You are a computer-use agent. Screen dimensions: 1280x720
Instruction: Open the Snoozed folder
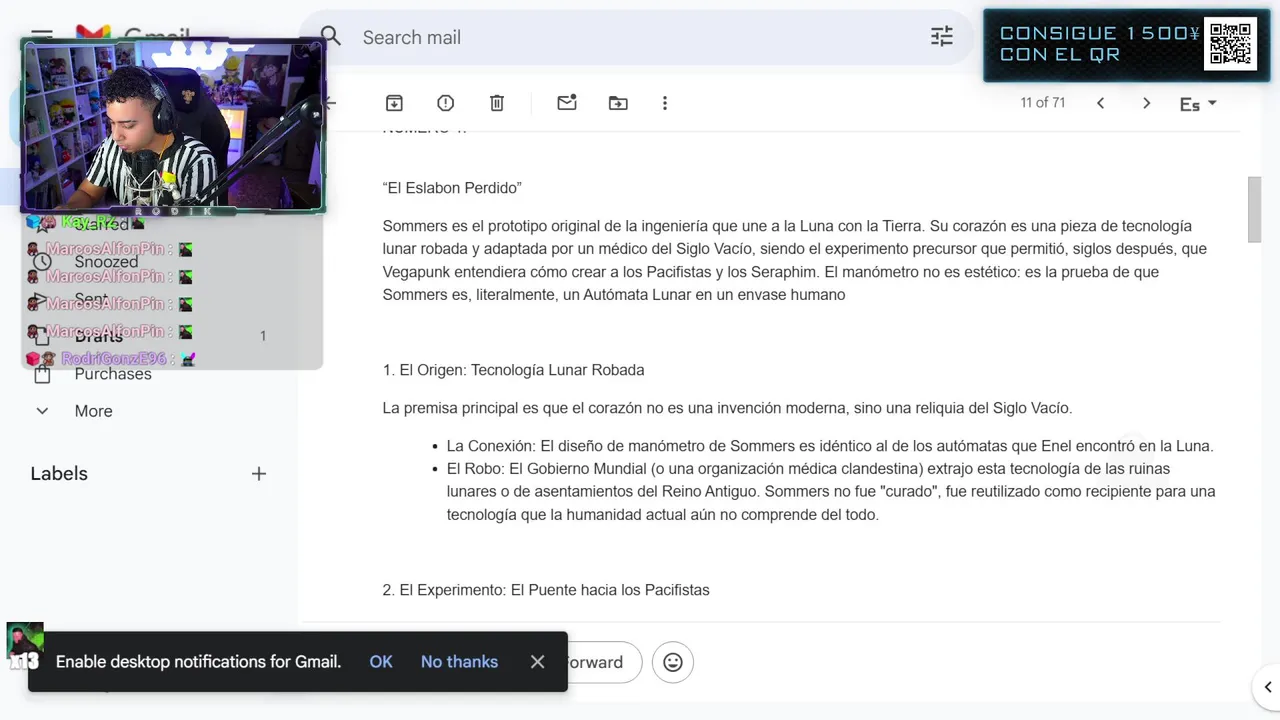point(106,262)
